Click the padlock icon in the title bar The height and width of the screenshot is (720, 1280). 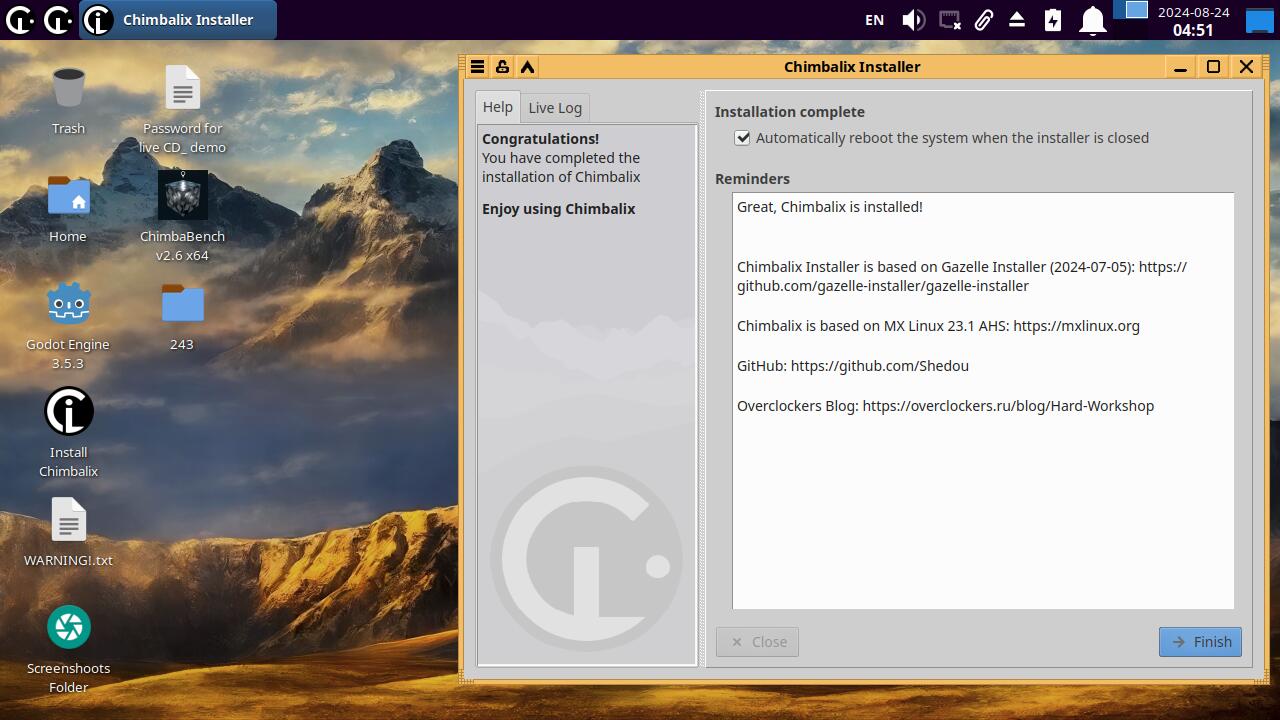click(502, 67)
